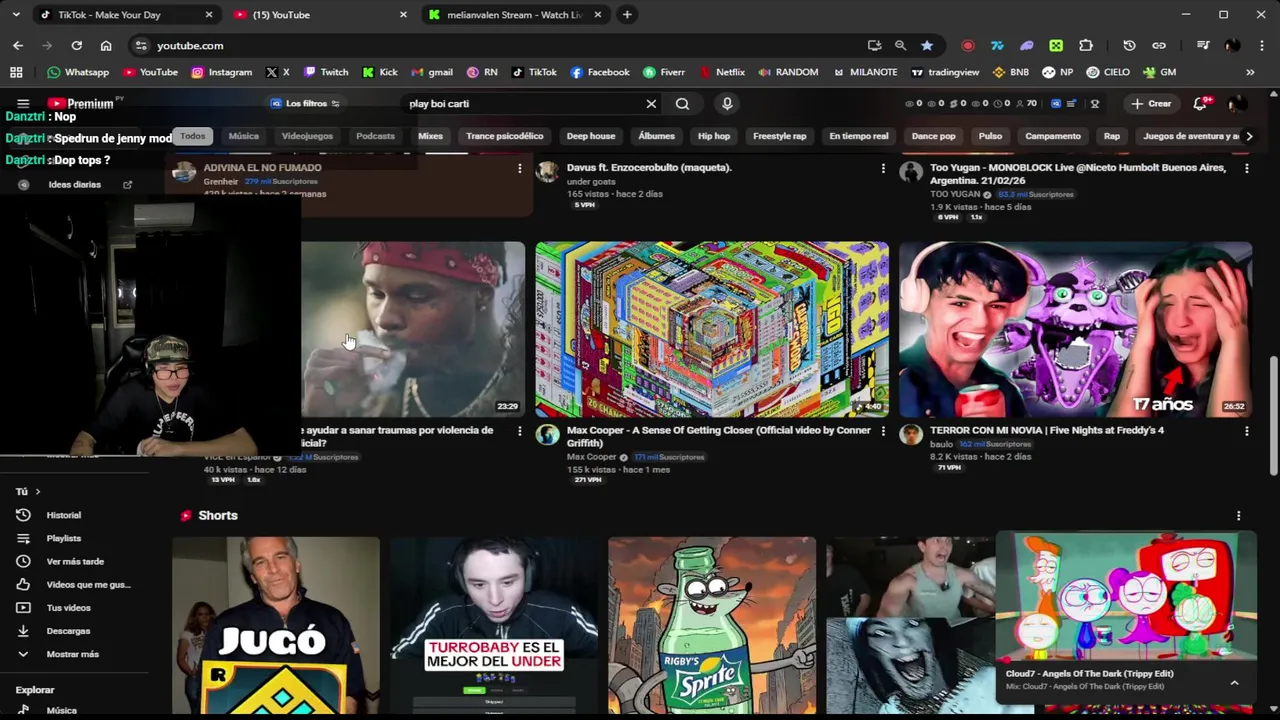Advance the filter chips with the right arrow

point(1248,136)
